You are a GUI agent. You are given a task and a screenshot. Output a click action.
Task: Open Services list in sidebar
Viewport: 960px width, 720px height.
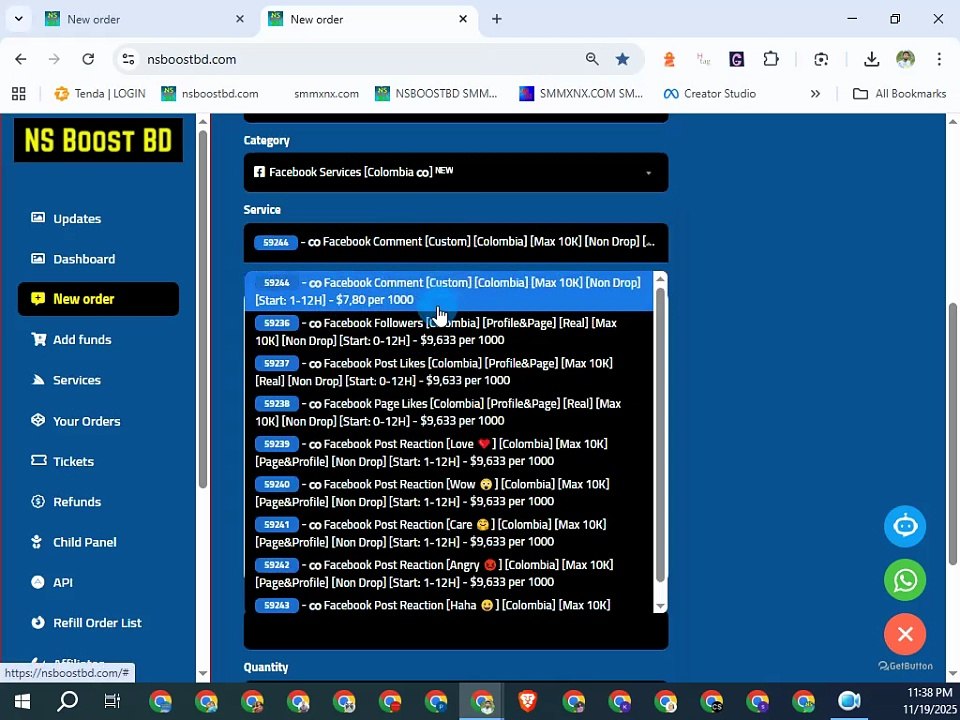66,380
